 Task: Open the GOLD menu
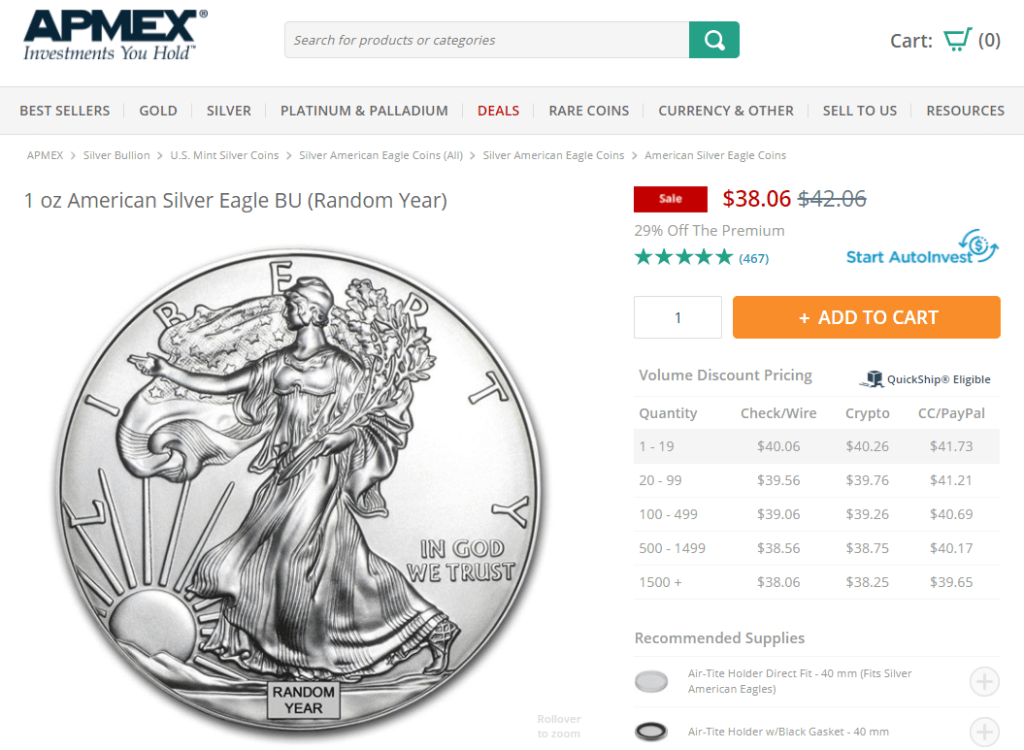[158, 110]
